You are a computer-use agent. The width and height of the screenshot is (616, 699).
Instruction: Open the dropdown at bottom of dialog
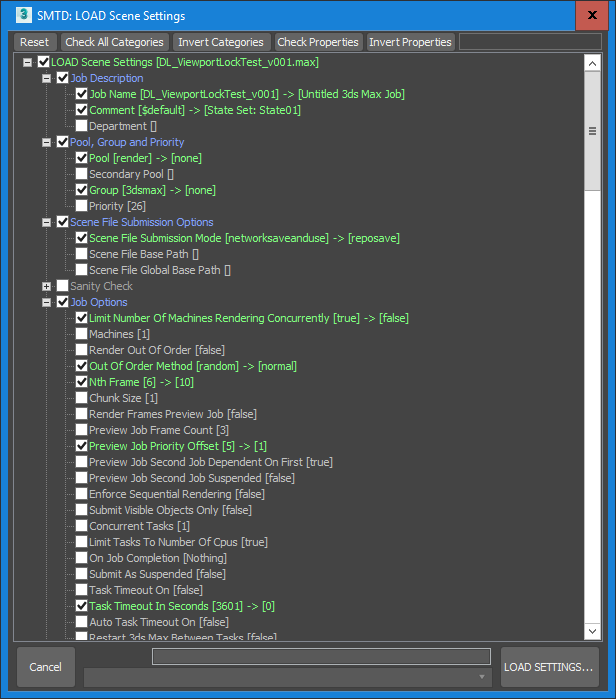(x=288, y=677)
